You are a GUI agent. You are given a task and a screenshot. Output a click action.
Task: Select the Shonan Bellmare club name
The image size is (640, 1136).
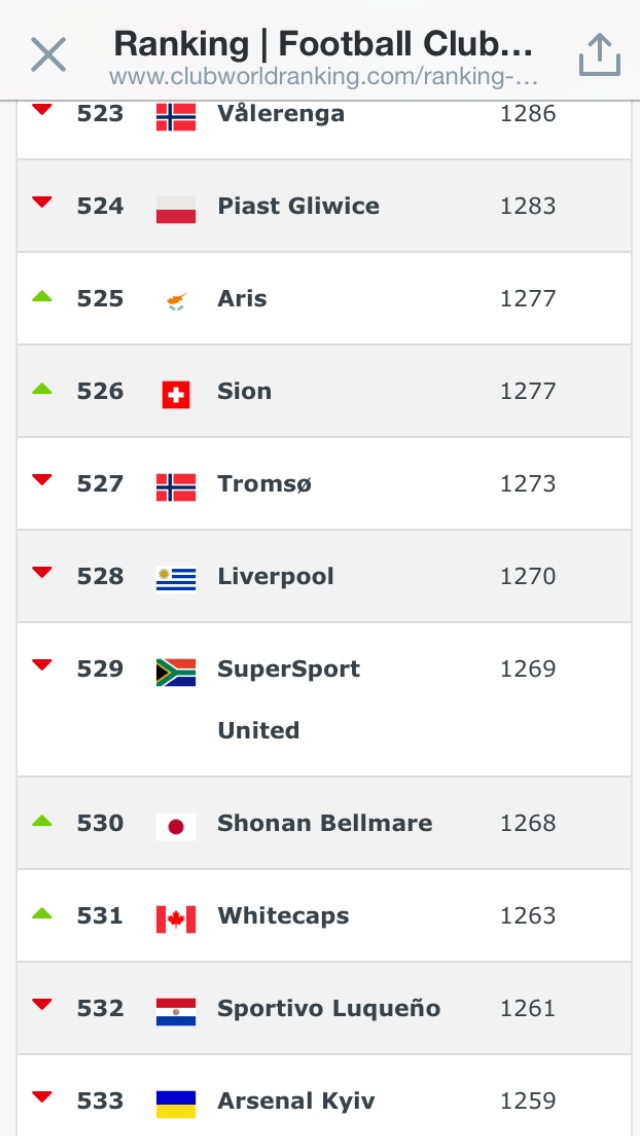(325, 823)
